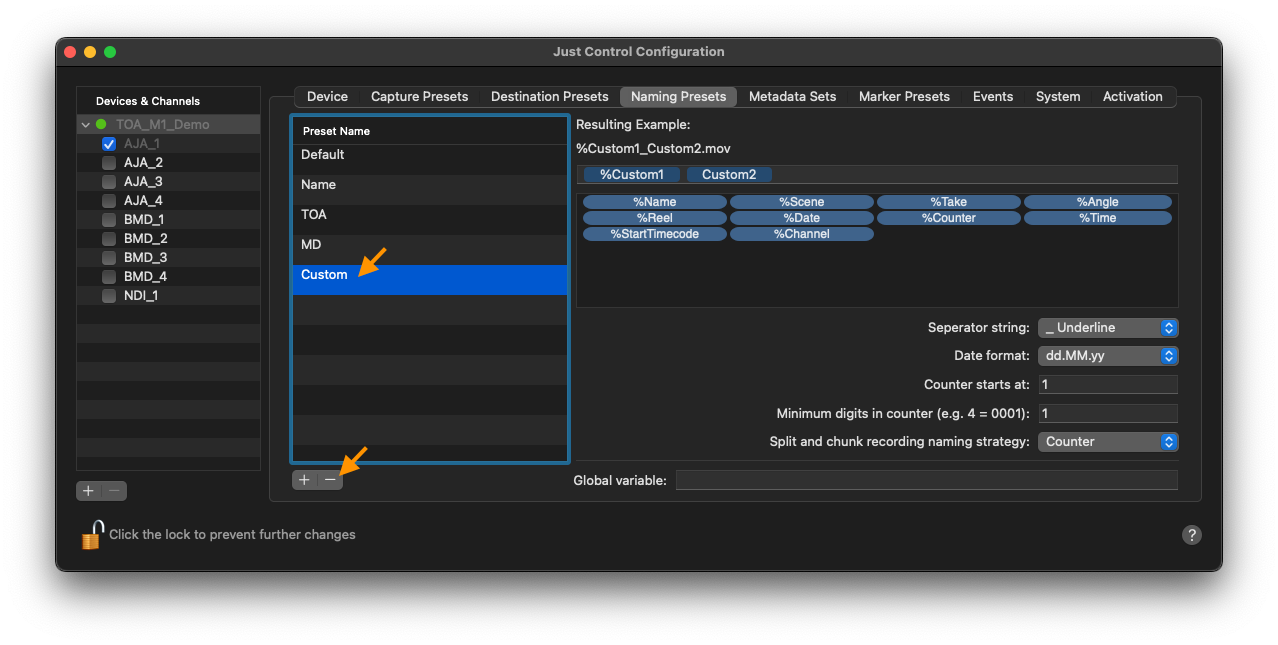Click the %Name token
The image size is (1278, 645).
click(655, 202)
